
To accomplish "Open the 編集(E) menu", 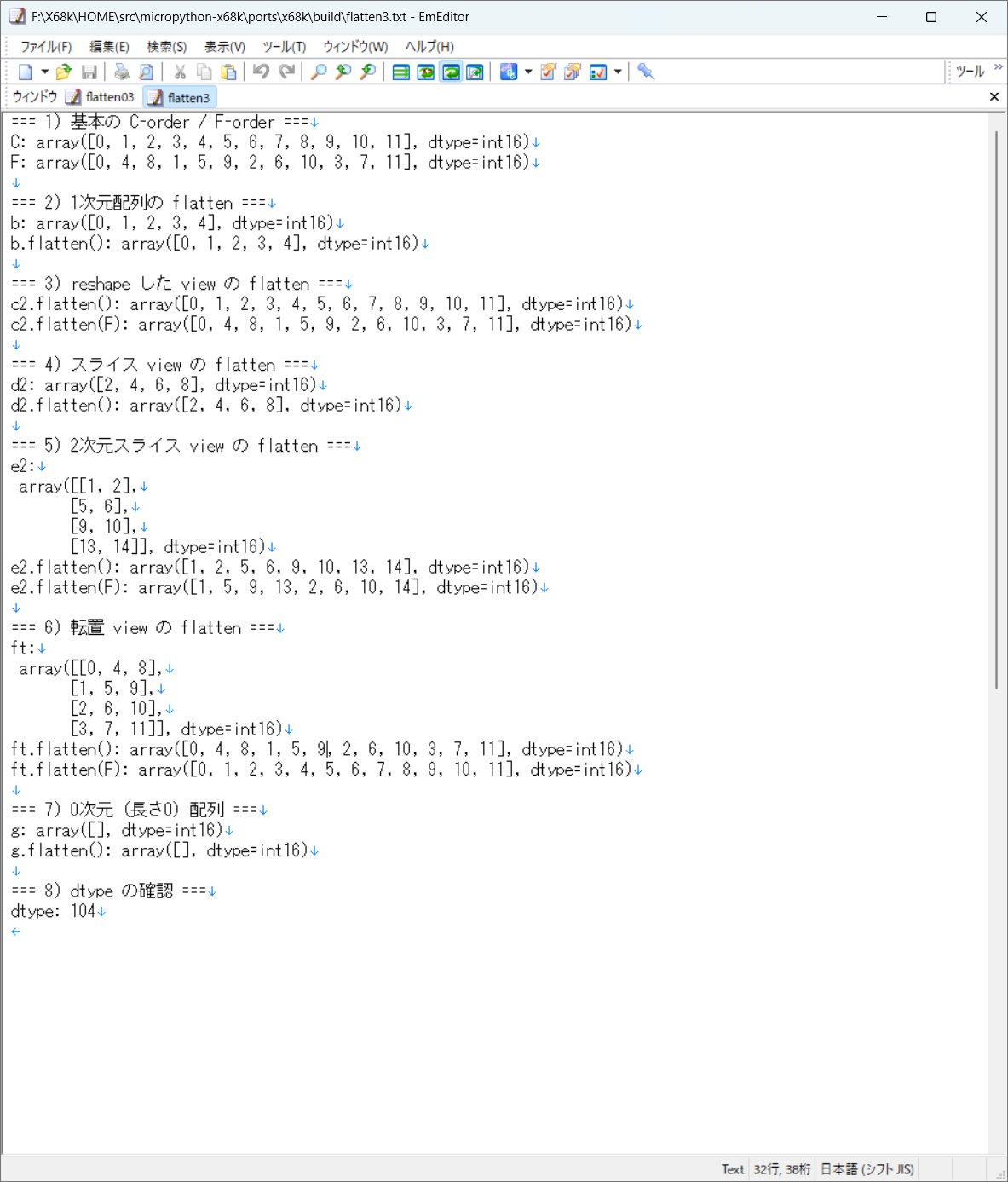I will pos(110,47).
